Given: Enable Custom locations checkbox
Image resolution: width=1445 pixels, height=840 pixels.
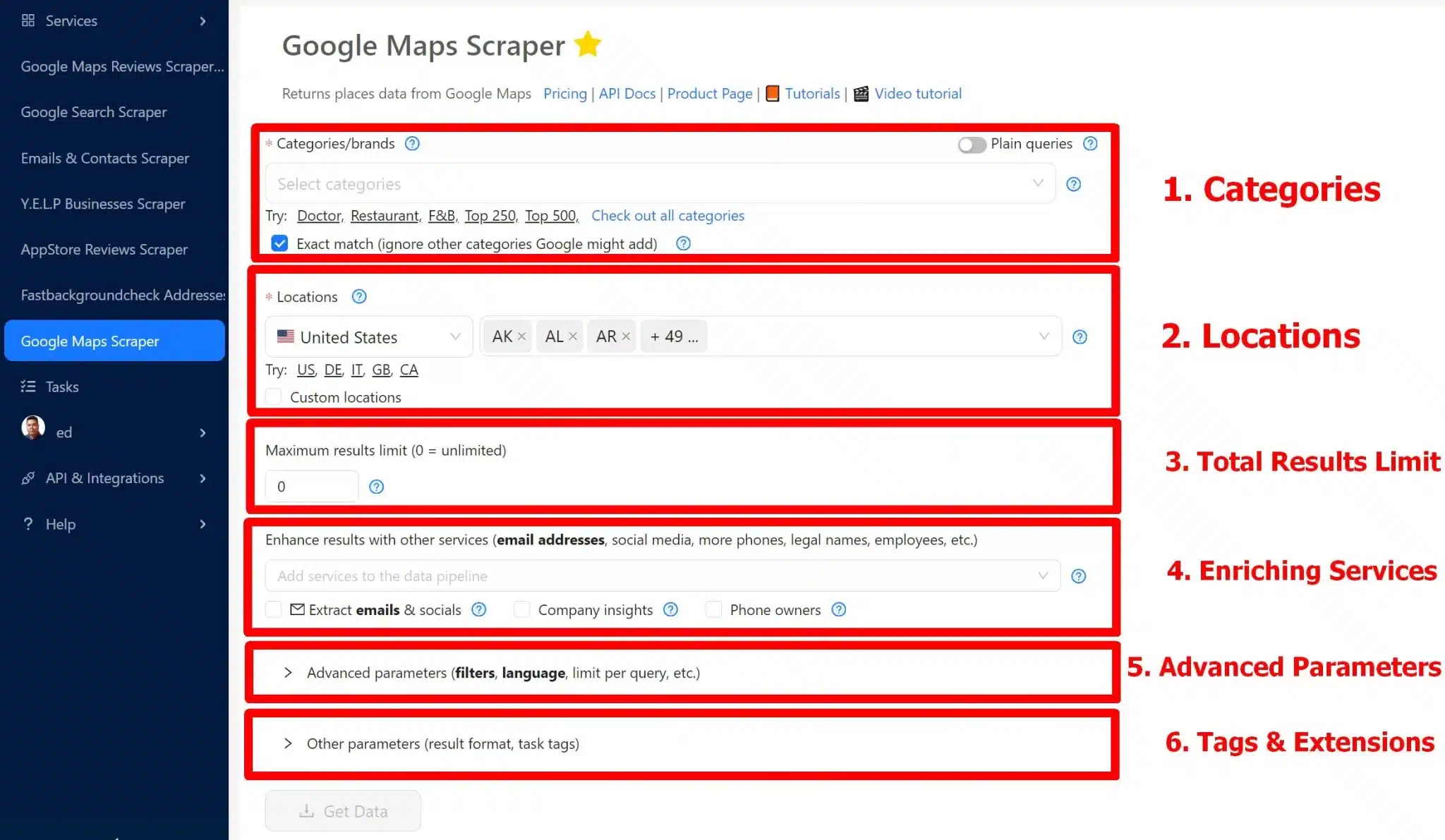Looking at the screenshot, I should pos(274,397).
